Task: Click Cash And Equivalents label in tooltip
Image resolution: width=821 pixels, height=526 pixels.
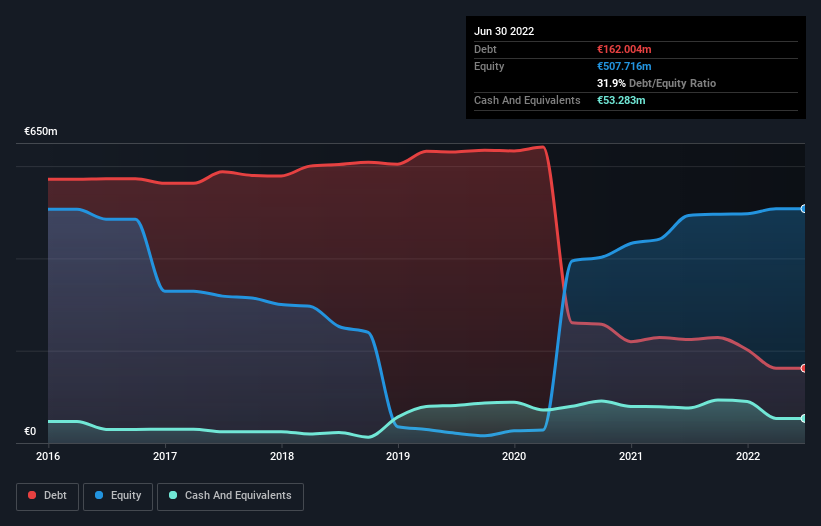Action: 527,100
